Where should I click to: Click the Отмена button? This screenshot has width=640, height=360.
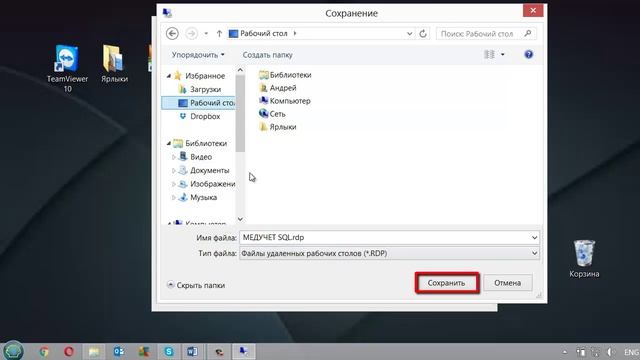pyautogui.click(x=508, y=283)
